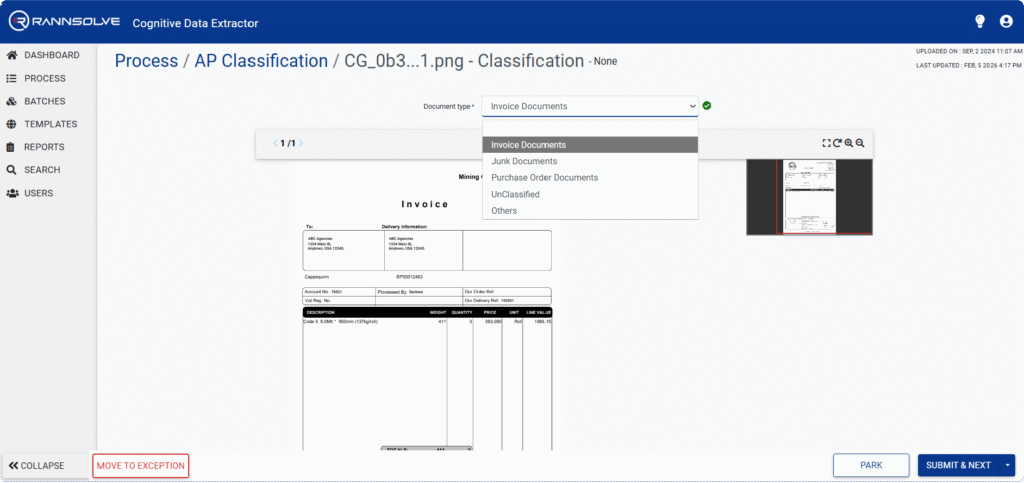Click the Move to Exception button
The image size is (1024, 483).
140,465
